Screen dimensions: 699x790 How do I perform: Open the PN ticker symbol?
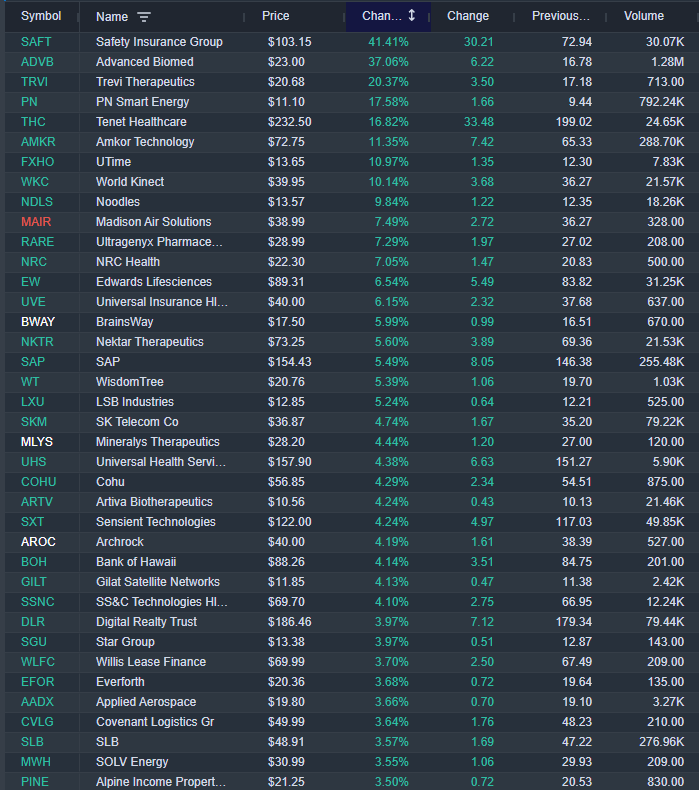[29, 102]
